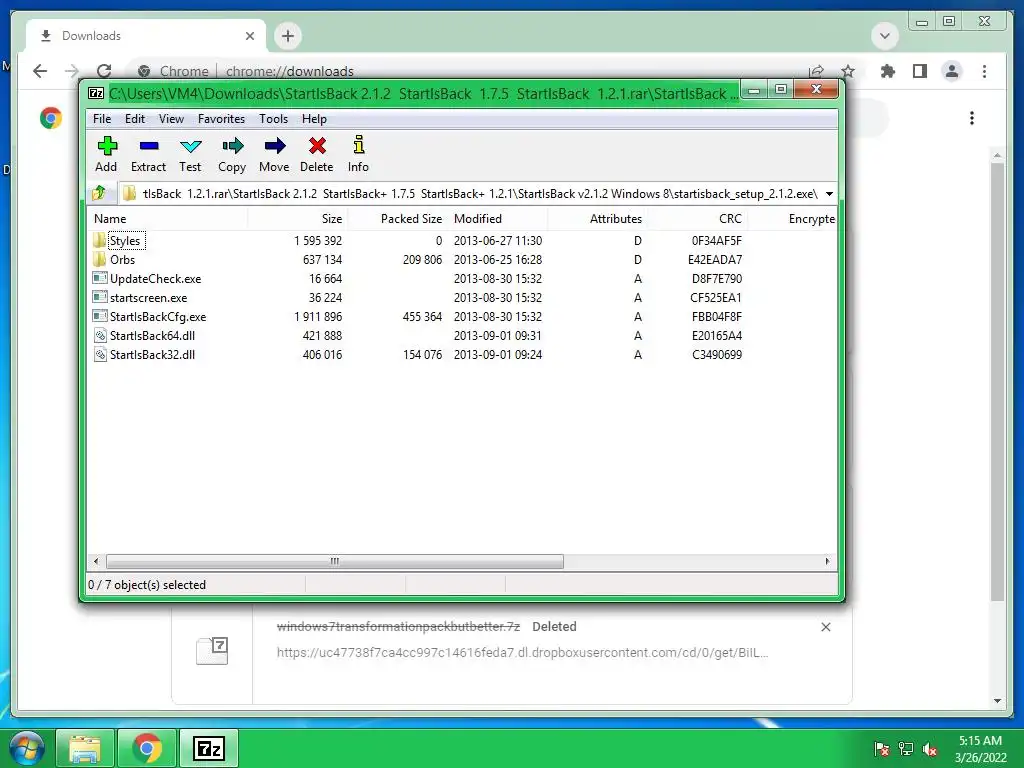Reload the Chrome downloads page
Viewport: 1024px width, 768px height.
(104, 71)
